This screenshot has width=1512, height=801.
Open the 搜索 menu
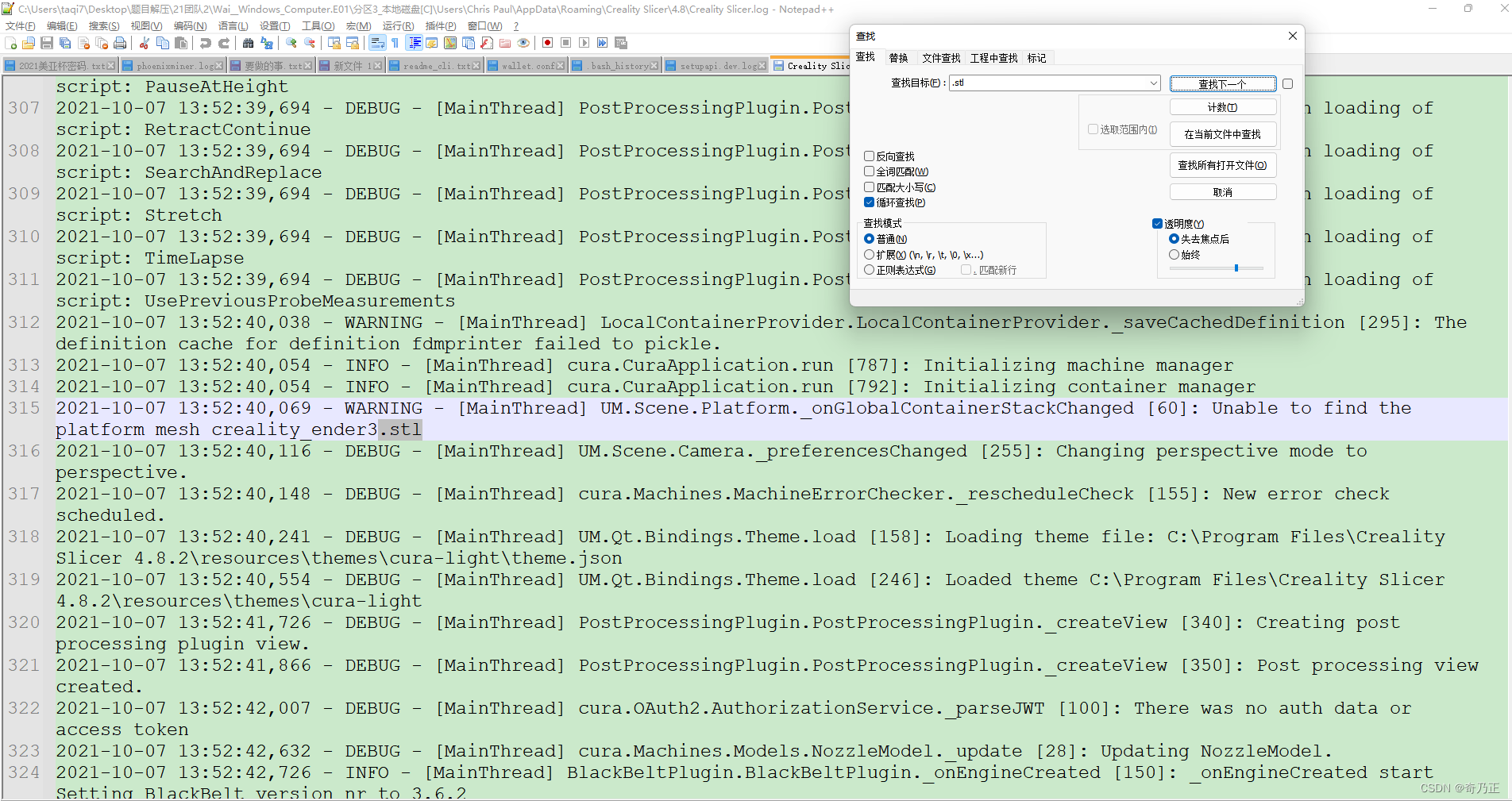click(x=103, y=26)
